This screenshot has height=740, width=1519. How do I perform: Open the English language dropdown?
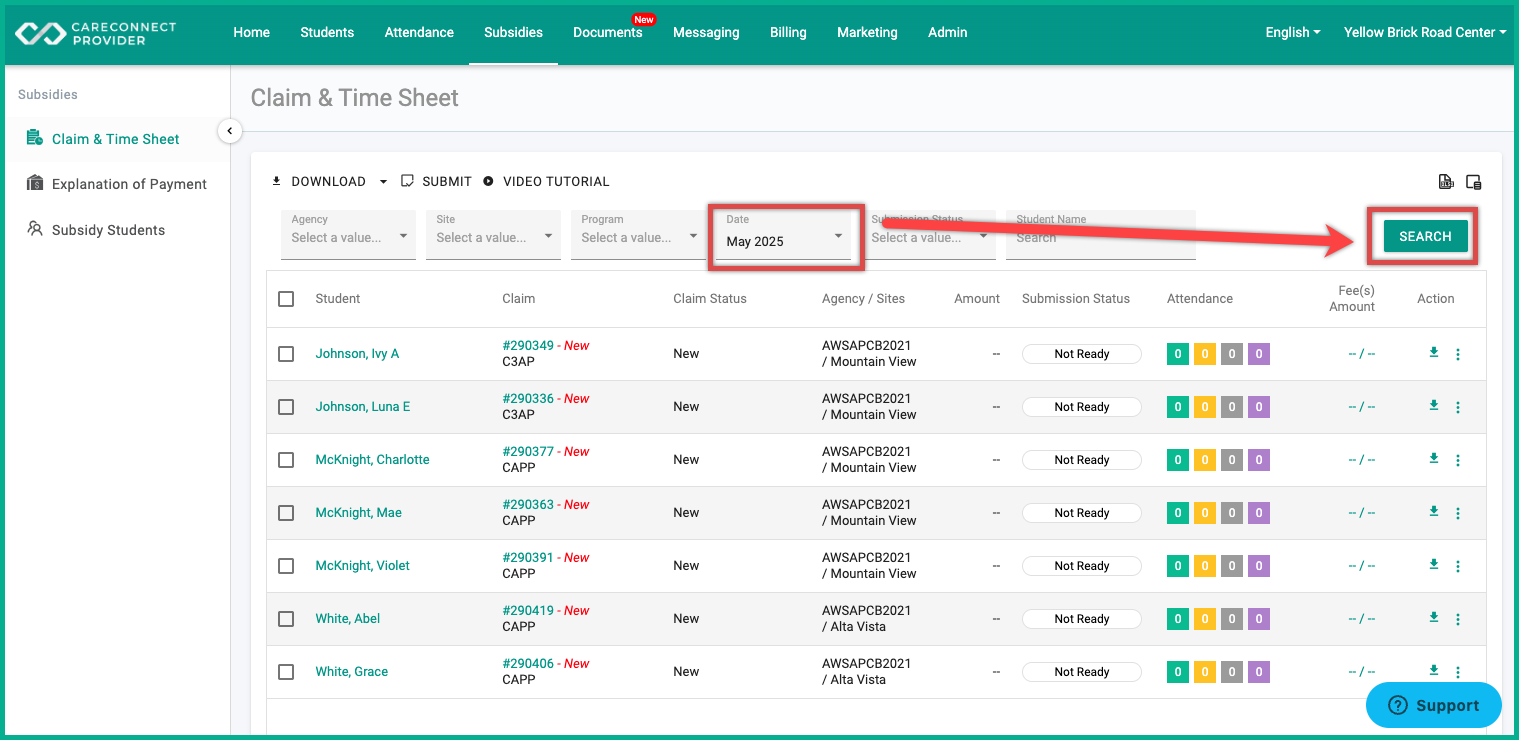[1293, 32]
